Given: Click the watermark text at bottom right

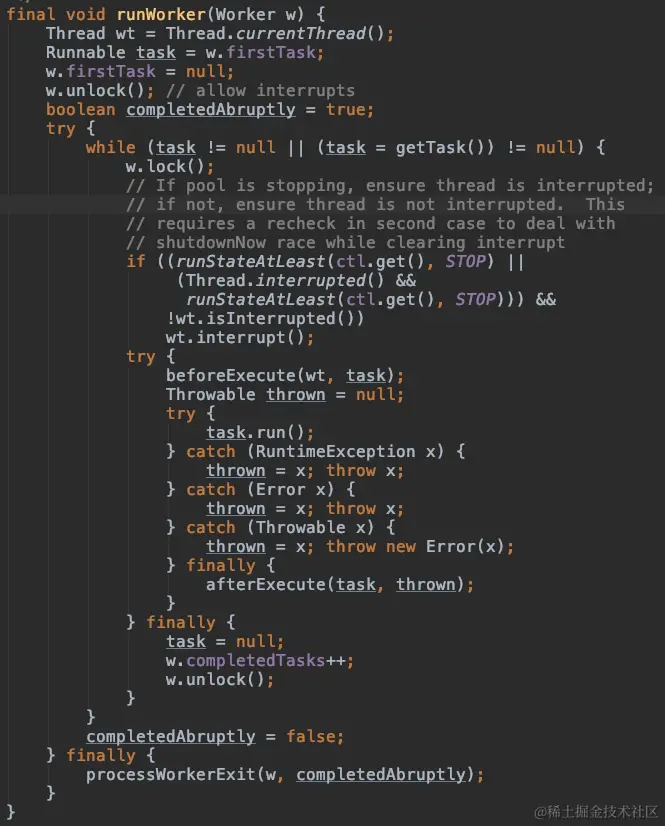Looking at the screenshot, I should click(596, 812).
